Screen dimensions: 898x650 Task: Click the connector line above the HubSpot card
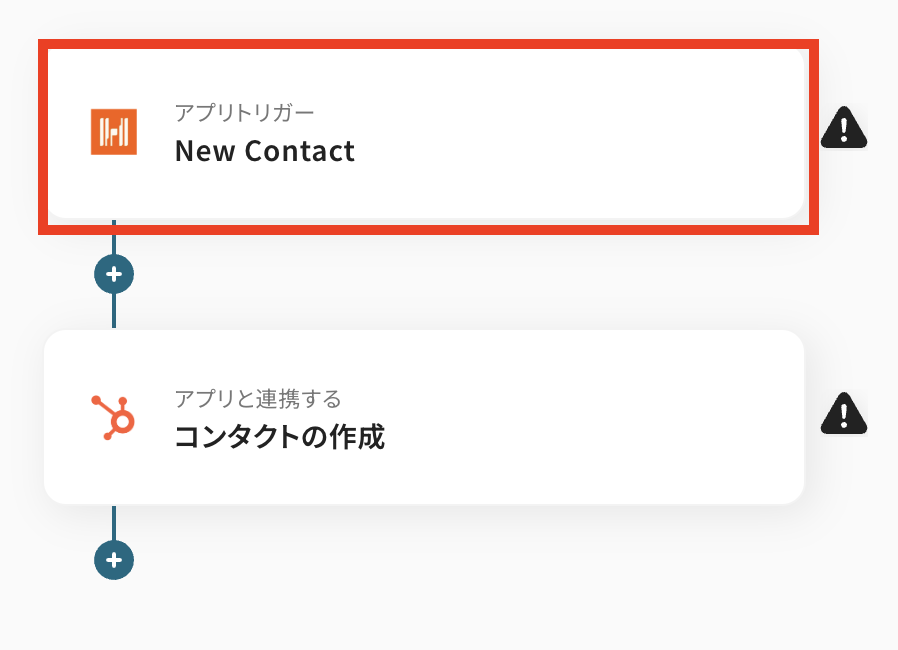click(114, 312)
